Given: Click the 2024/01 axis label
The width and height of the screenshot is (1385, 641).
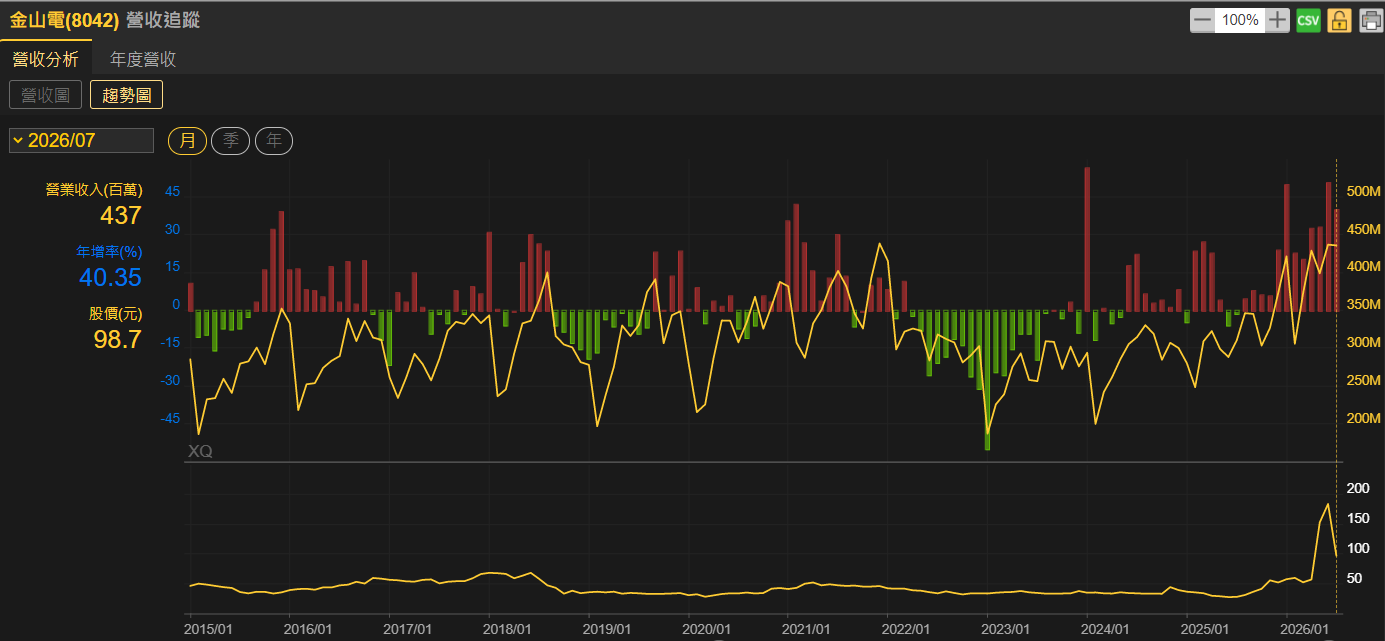Looking at the screenshot, I should click(1106, 629).
